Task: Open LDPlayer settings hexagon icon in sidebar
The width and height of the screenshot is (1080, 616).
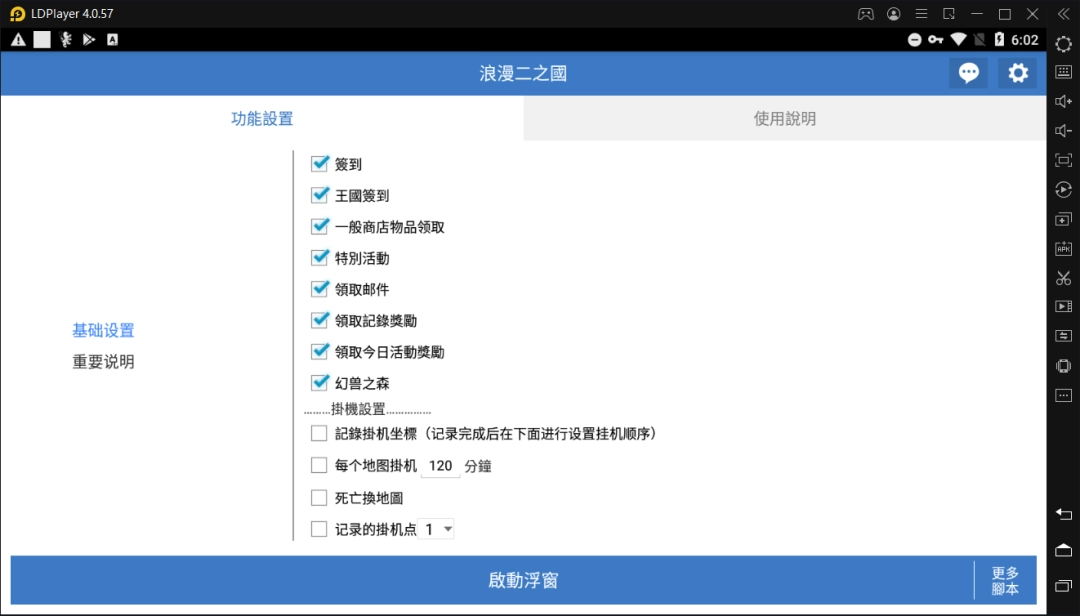Action: 1063,44
